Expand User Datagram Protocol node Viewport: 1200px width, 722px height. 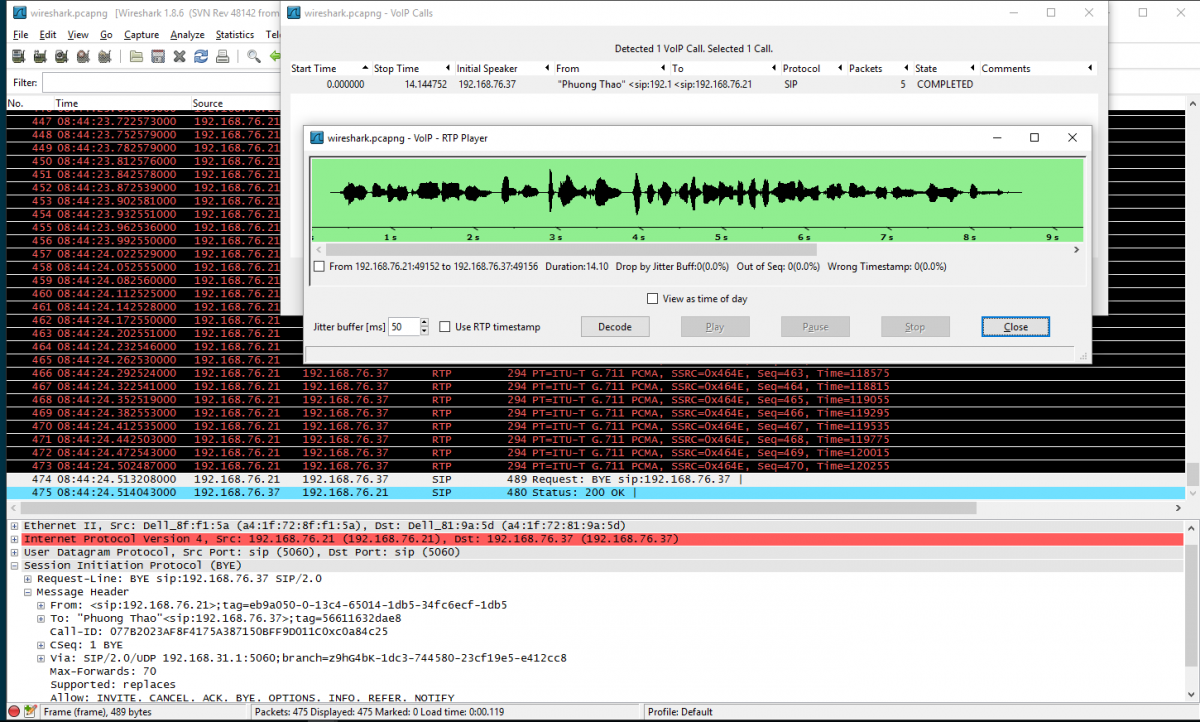14,552
